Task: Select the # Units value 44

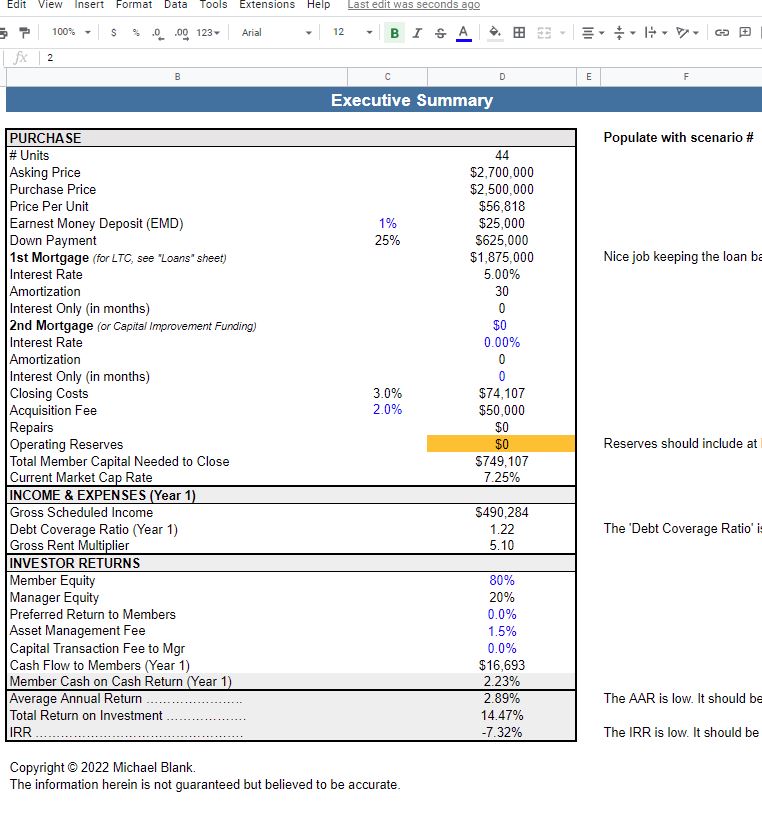Action: click(502, 155)
